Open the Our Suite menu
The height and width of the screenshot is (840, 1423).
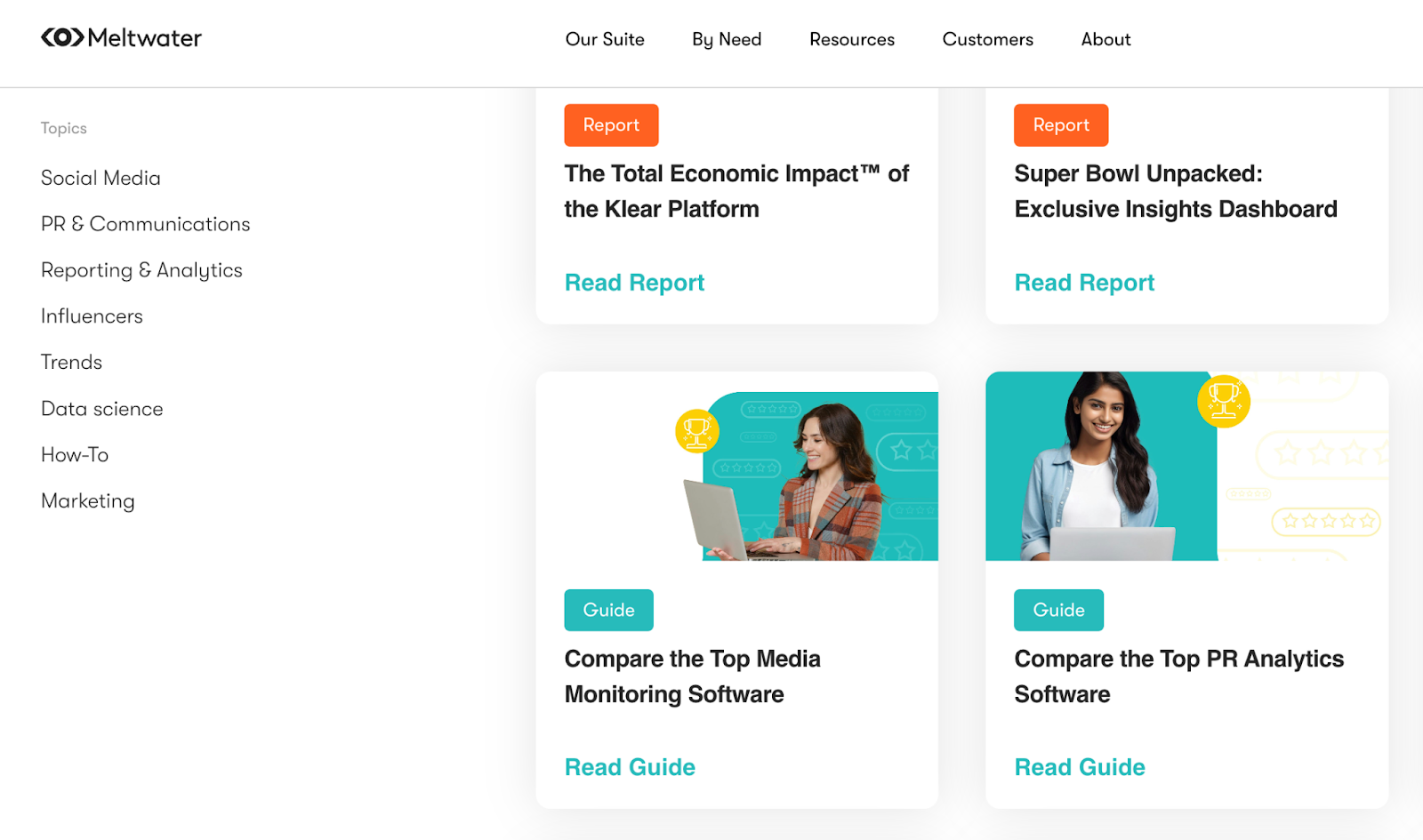tap(605, 39)
